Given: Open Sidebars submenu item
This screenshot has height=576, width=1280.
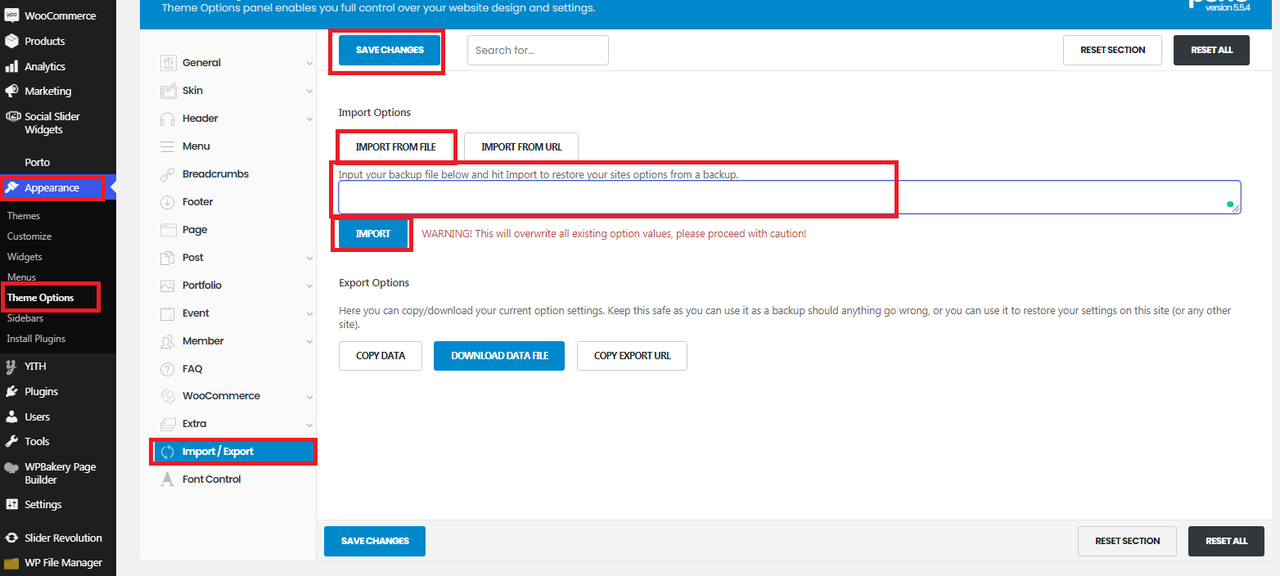Looking at the screenshot, I should [x=26, y=318].
